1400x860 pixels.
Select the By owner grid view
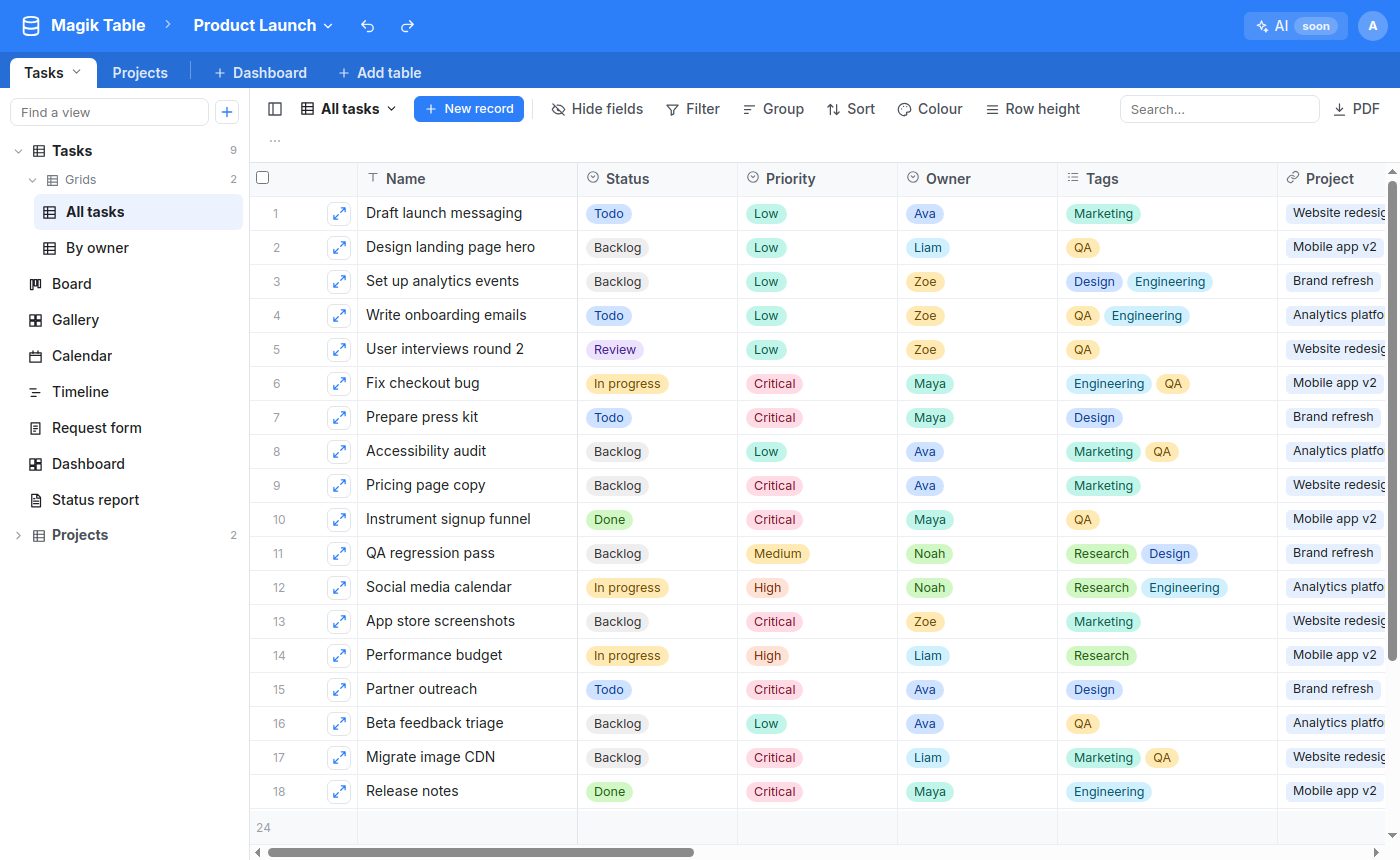[x=138, y=248]
